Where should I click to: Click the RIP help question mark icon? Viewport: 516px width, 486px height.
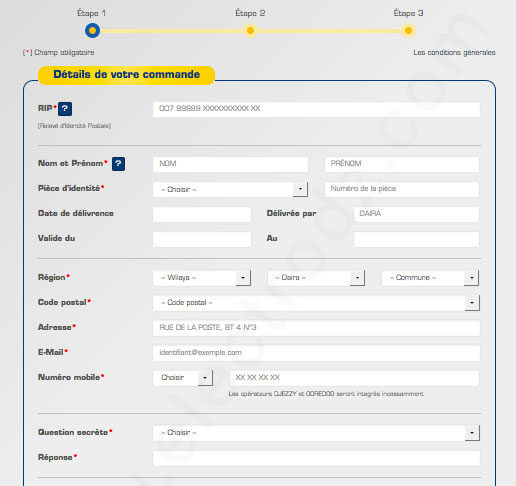click(x=65, y=109)
